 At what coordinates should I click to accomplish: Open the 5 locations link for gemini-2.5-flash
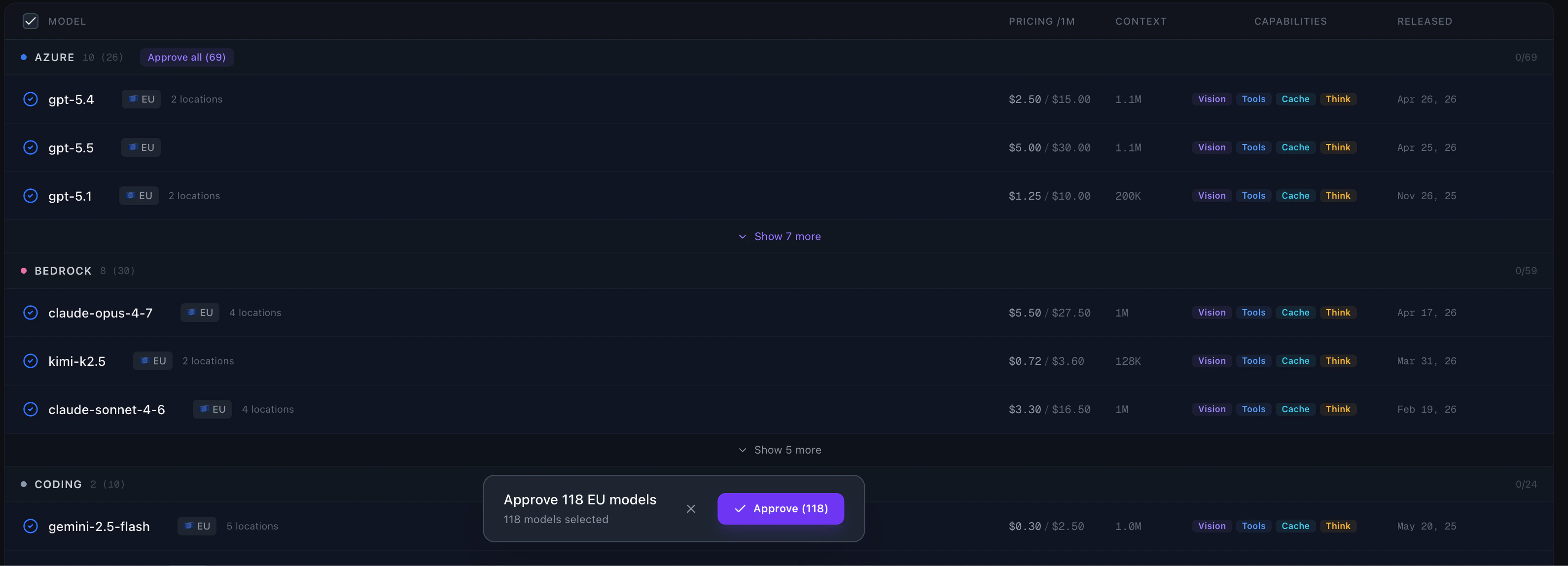point(252,526)
